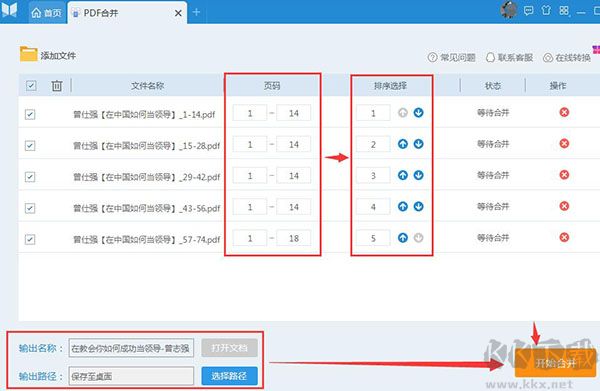This screenshot has height=391, width=600.
Task: Click the add file folder icon
Action: pos(28,54)
